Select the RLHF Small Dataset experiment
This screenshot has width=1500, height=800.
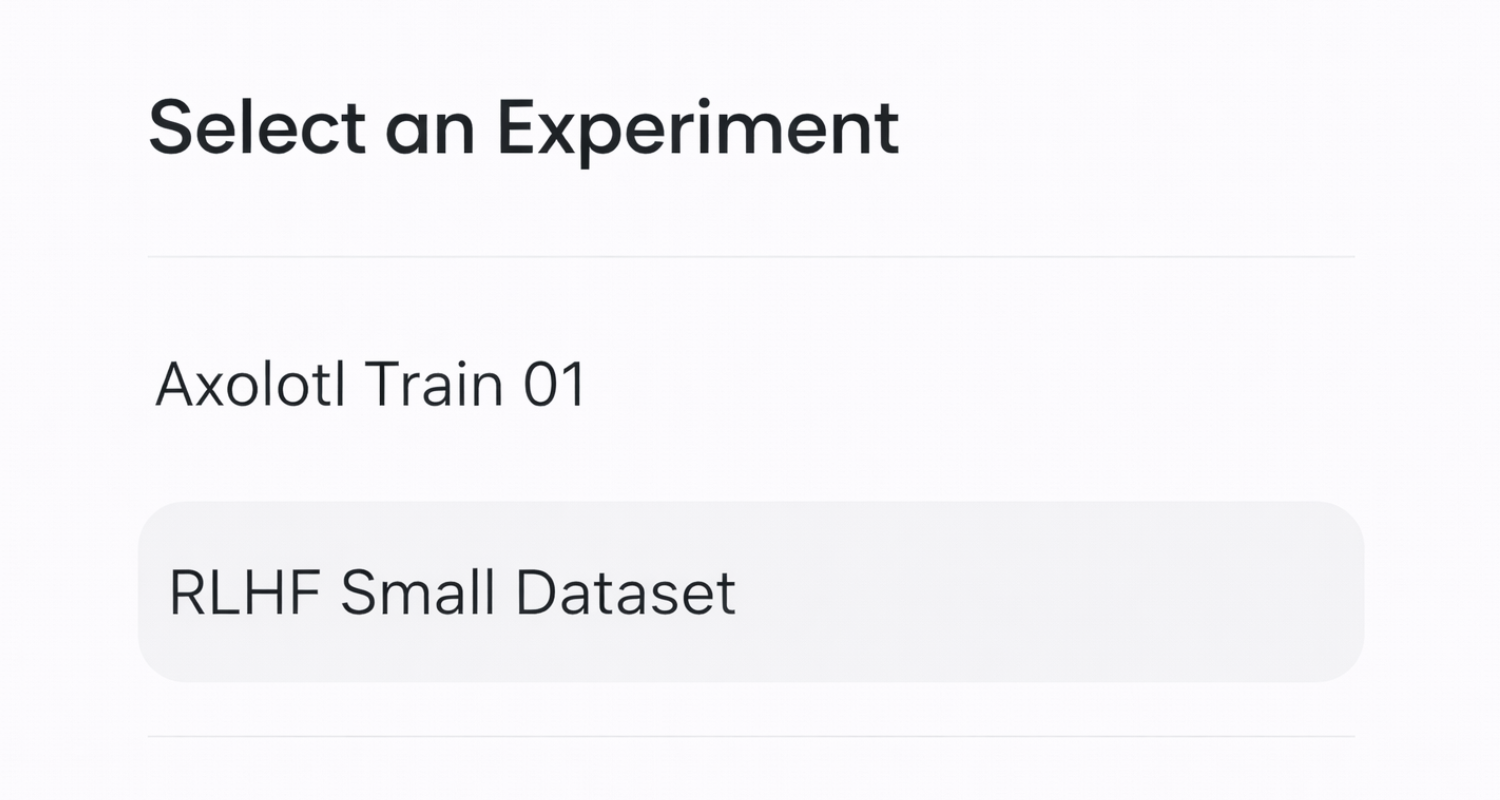[452, 592]
